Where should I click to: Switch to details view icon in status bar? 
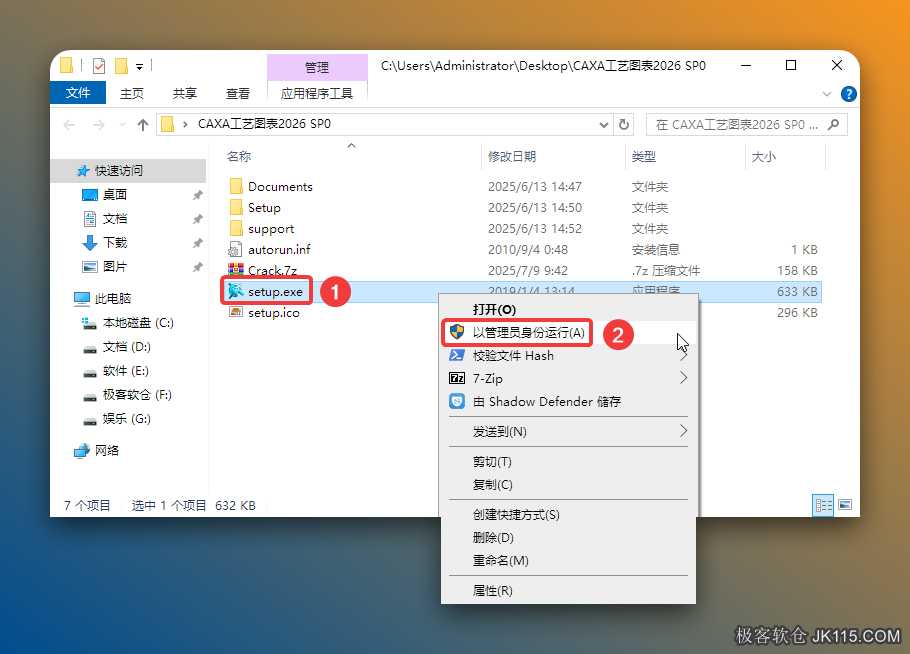pyautogui.click(x=823, y=505)
